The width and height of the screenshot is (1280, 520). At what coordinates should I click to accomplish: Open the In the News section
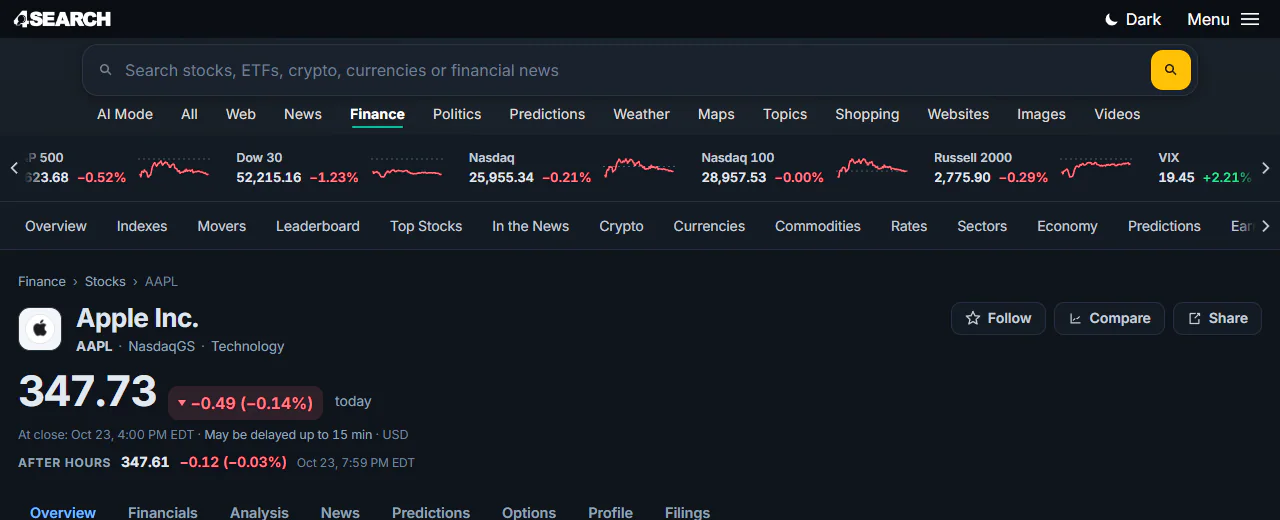coord(530,226)
